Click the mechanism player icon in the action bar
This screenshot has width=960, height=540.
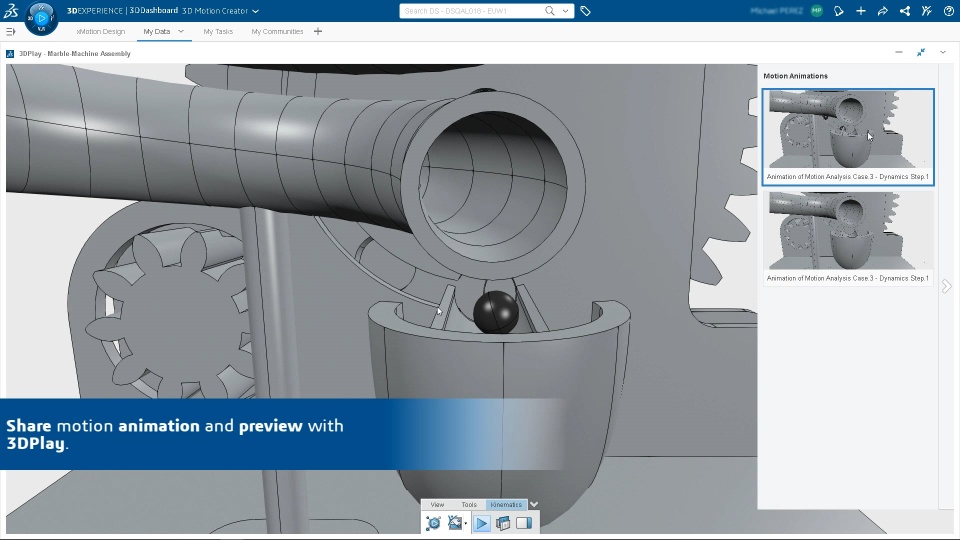[x=433, y=523]
